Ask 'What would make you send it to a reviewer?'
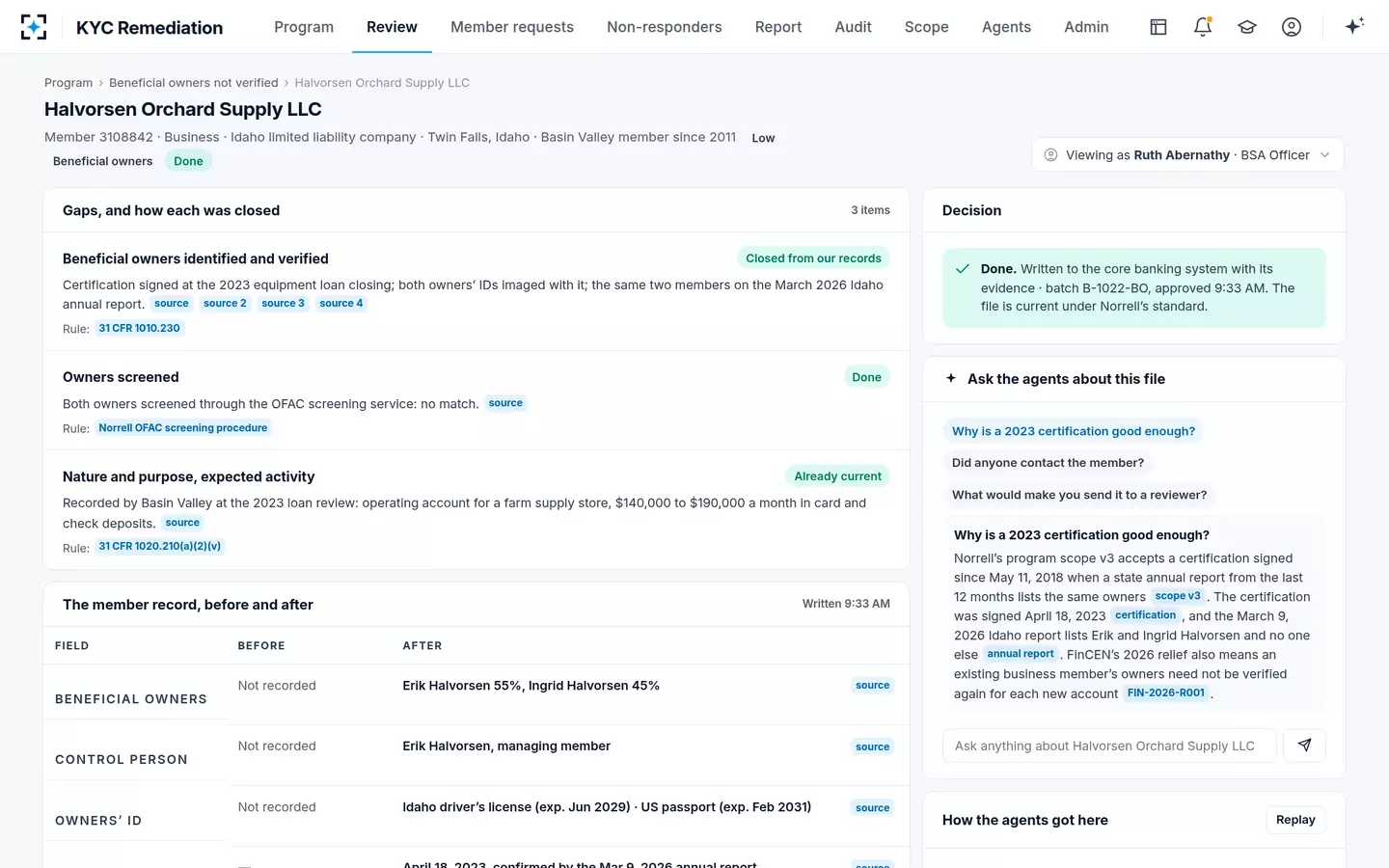1389x868 pixels. (1079, 495)
